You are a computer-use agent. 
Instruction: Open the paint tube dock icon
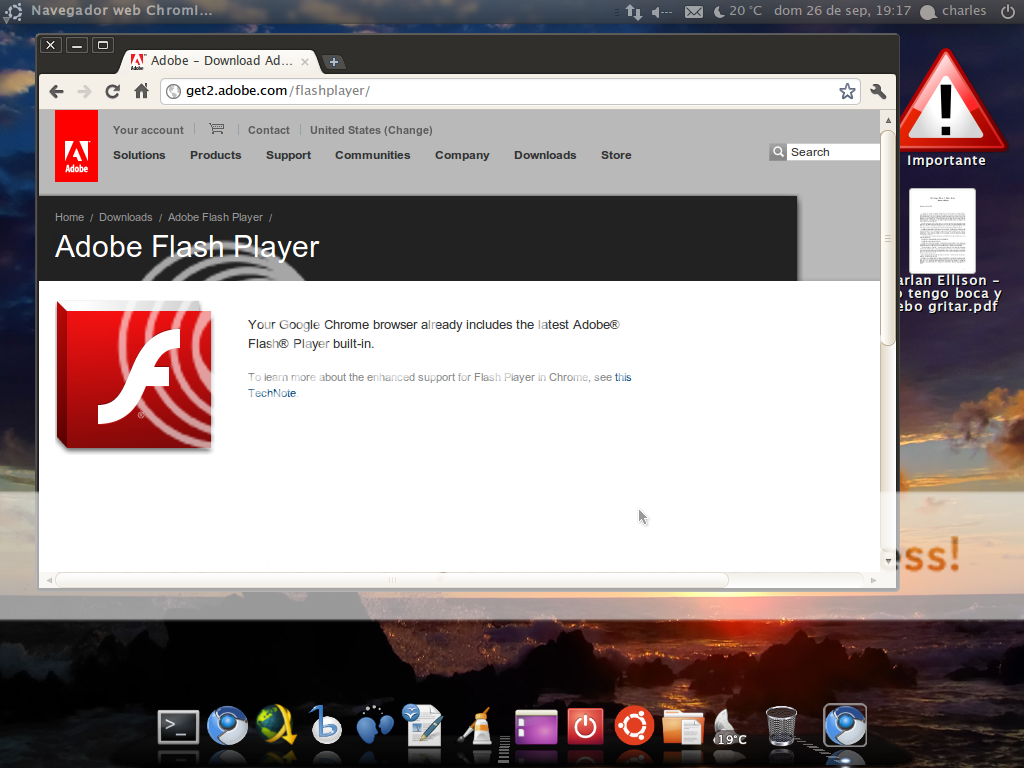pyautogui.click(x=476, y=726)
